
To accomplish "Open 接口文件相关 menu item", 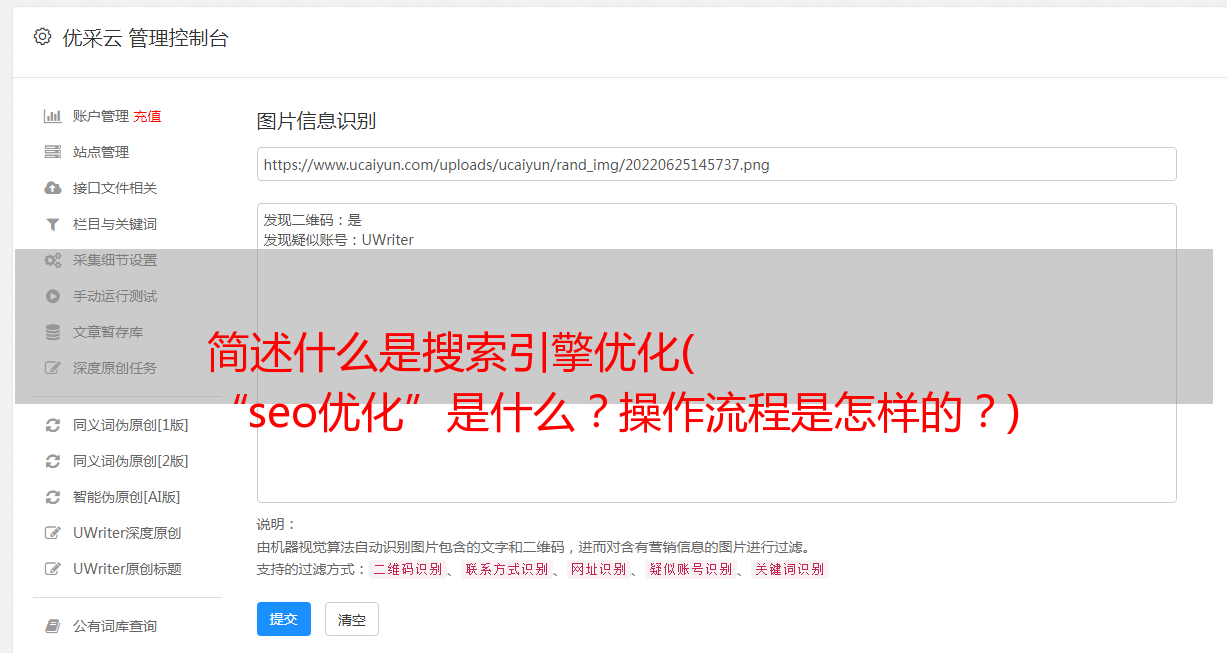I will point(115,188).
